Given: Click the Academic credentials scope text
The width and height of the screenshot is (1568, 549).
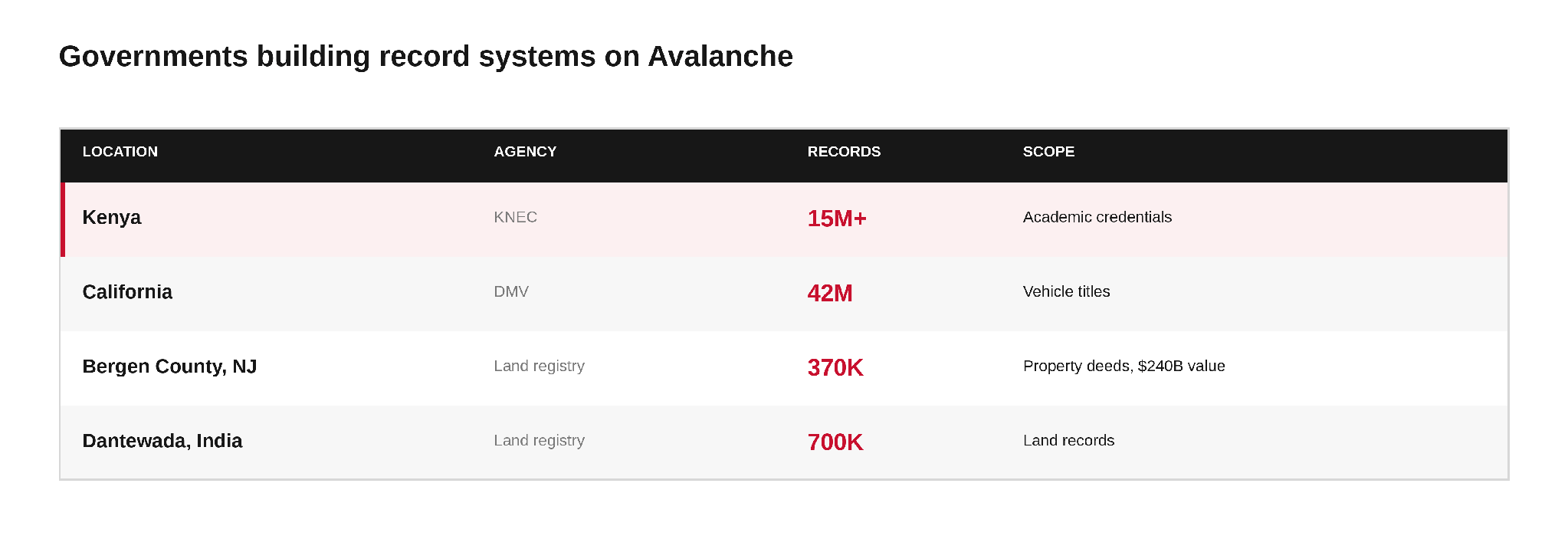Looking at the screenshot, I should 1097,217.
